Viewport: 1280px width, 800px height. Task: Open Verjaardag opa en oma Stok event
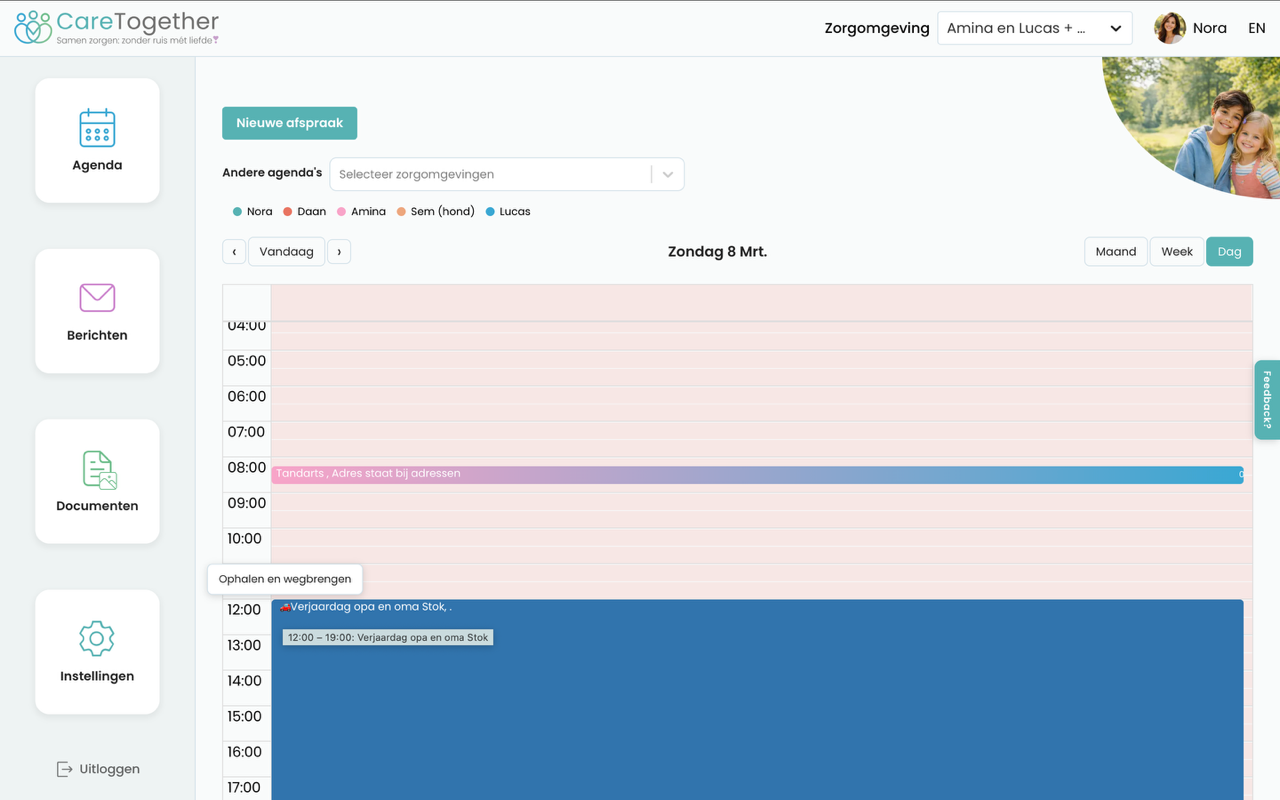(757, 700)
